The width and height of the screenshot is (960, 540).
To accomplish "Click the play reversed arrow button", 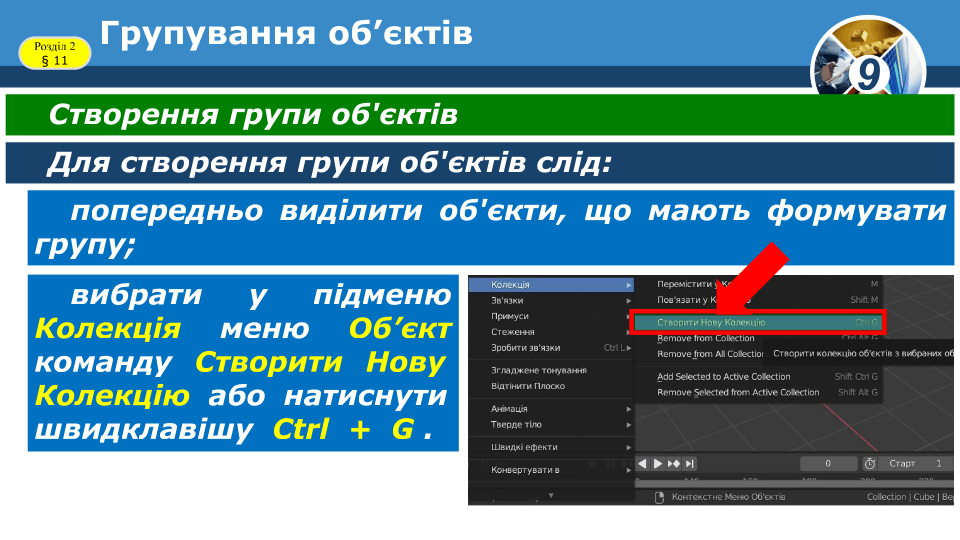I will click(643, 464).
